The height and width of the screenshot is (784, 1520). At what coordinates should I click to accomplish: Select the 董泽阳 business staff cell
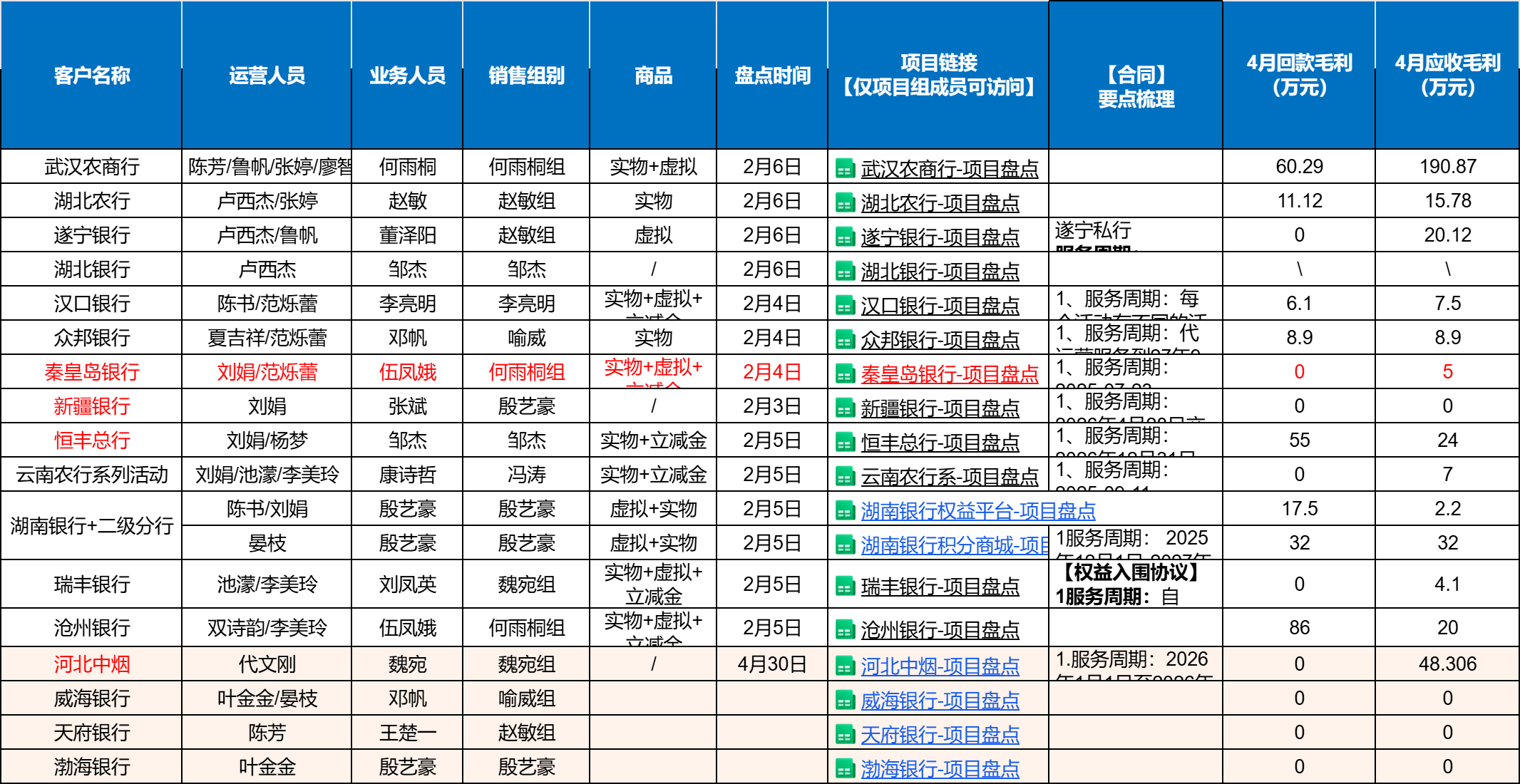tap(407, 235)
